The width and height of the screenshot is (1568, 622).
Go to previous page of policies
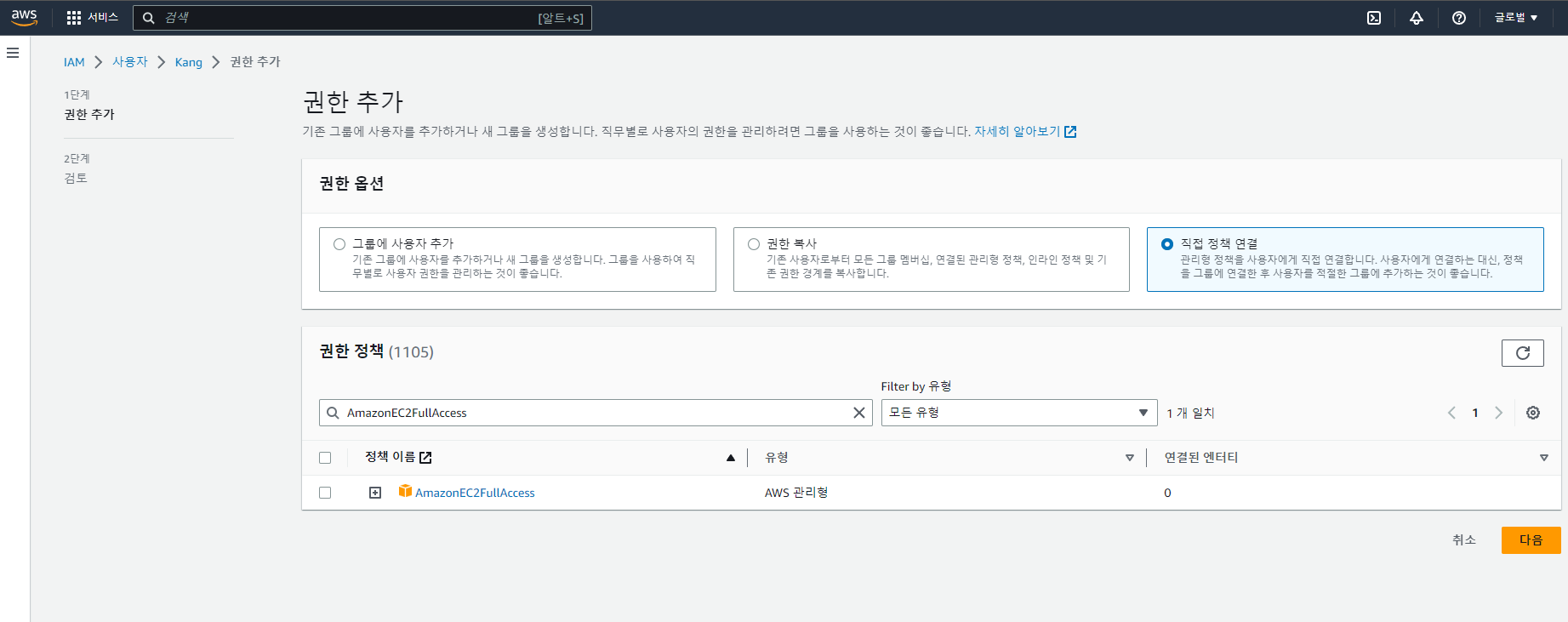click(x=1451, y=413)
